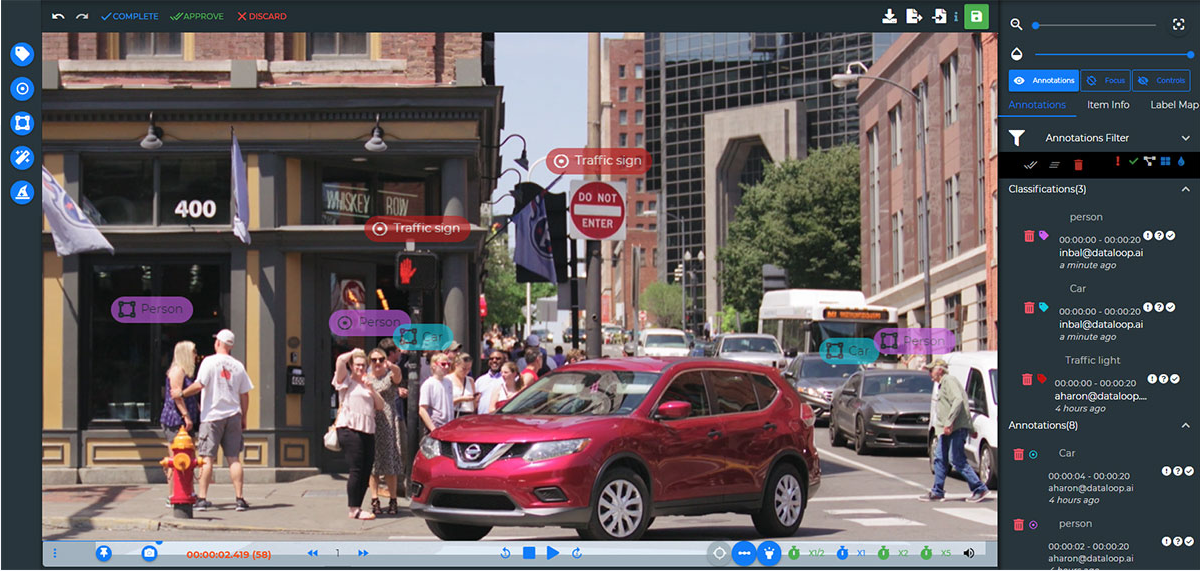Delete selected annotations in filter toolbar
Viewport: 1200px width, 571px height.
(x=1078, y=164)
